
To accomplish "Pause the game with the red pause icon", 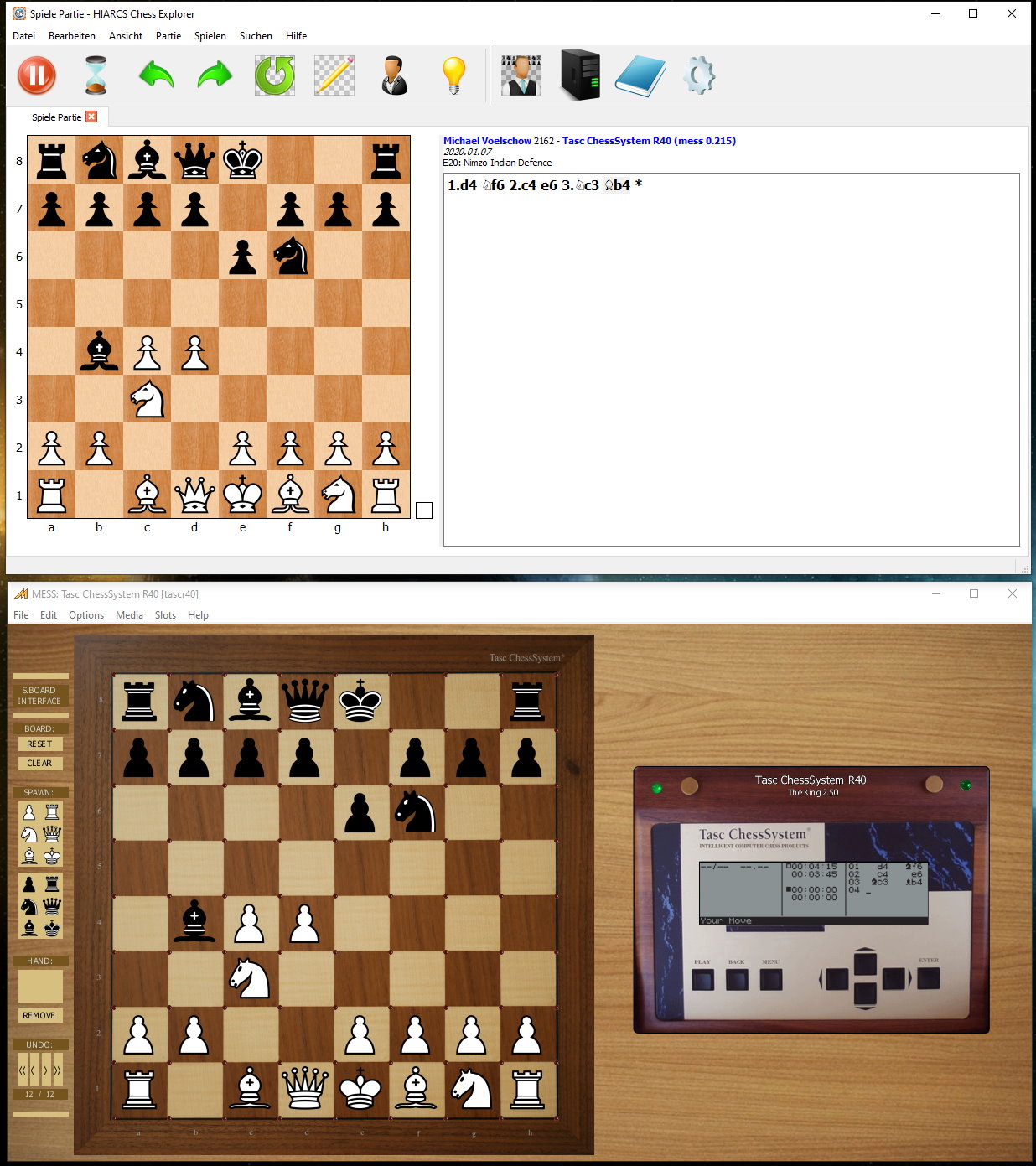I will tap(37, 76).
